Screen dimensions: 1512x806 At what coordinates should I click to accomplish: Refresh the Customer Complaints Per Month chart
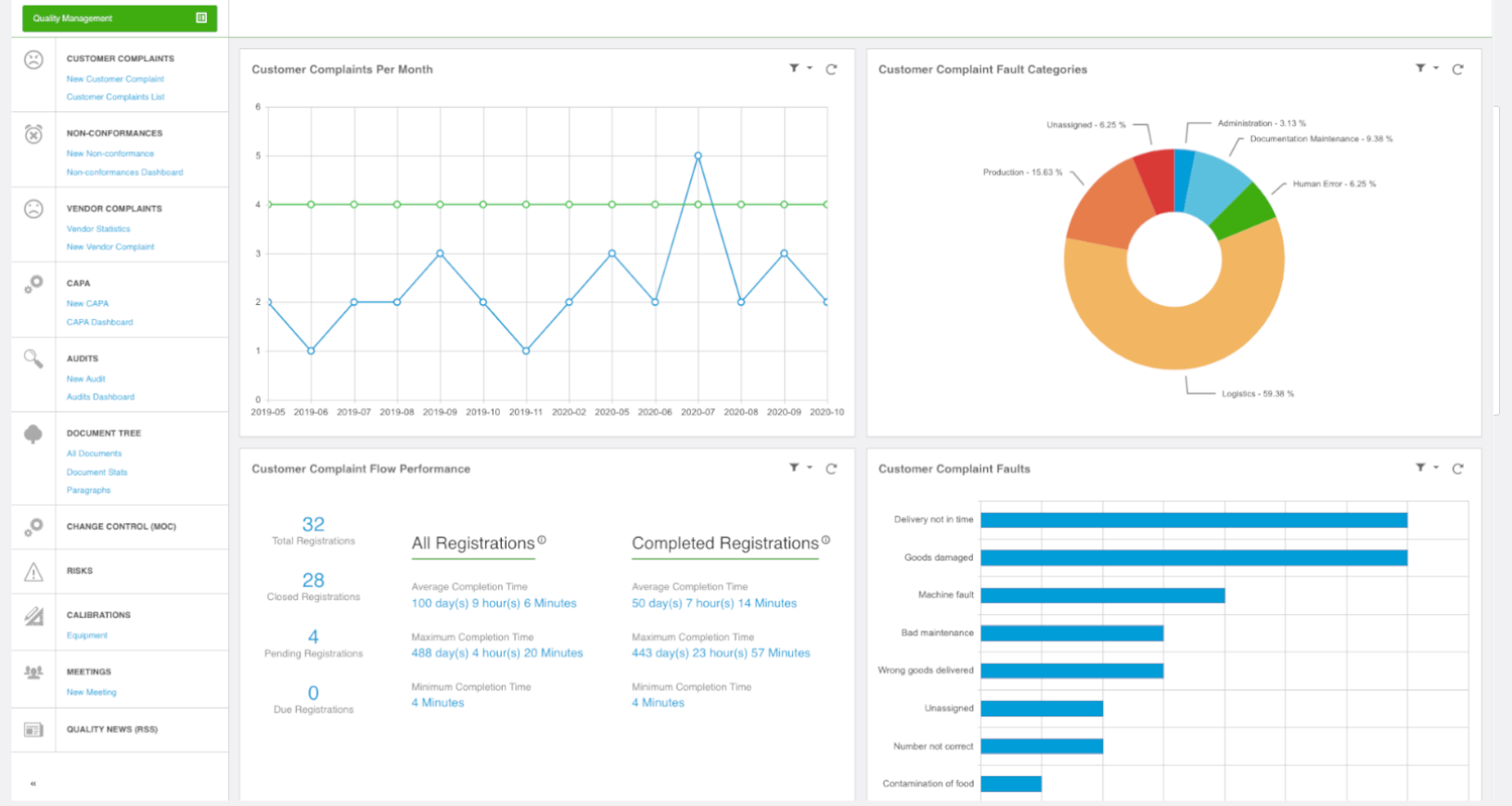[x=831, y=69]
